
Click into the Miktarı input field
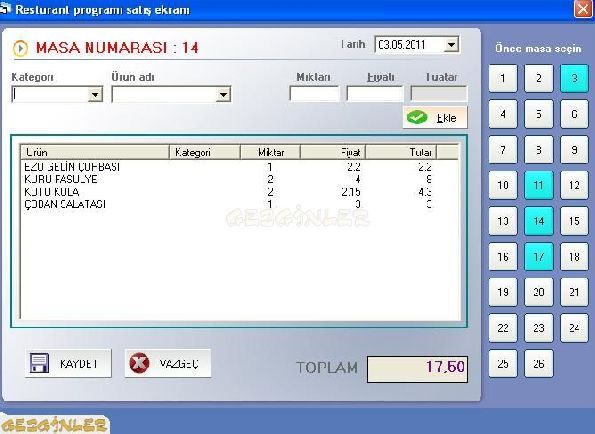coord(314,94)
